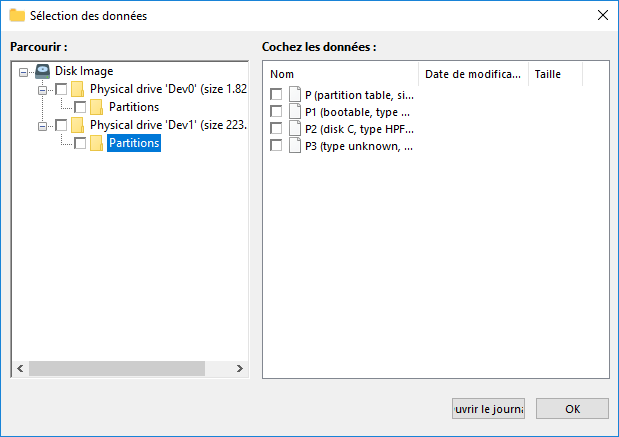Check the Partitions checkbox under Dev0
This screenshot has height=437, width=619.
80,107
